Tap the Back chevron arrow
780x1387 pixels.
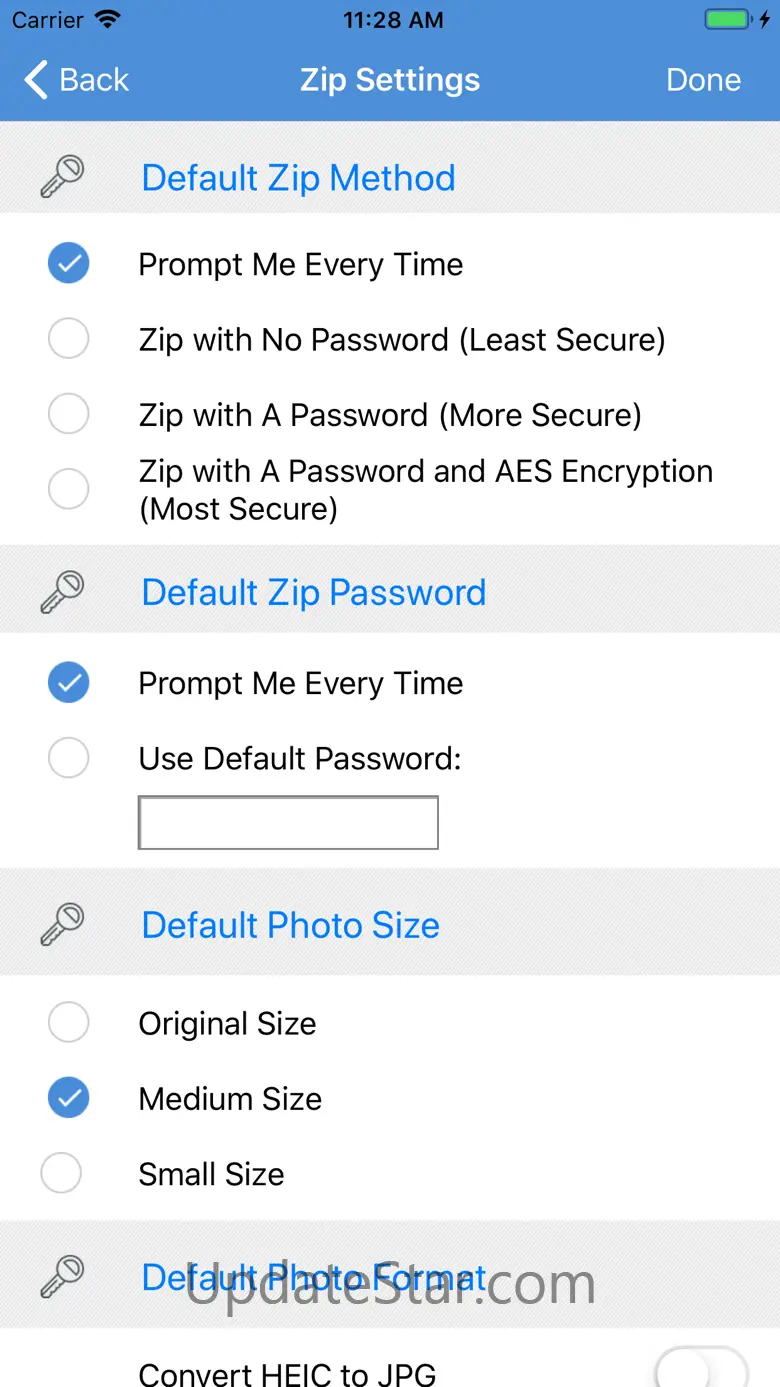[36, 80]
